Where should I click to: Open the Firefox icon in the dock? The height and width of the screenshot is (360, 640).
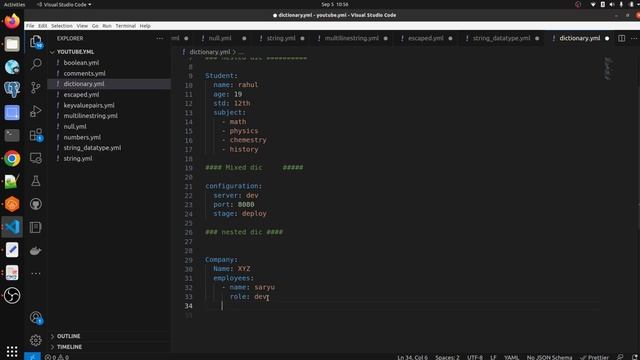coord(12,21)
